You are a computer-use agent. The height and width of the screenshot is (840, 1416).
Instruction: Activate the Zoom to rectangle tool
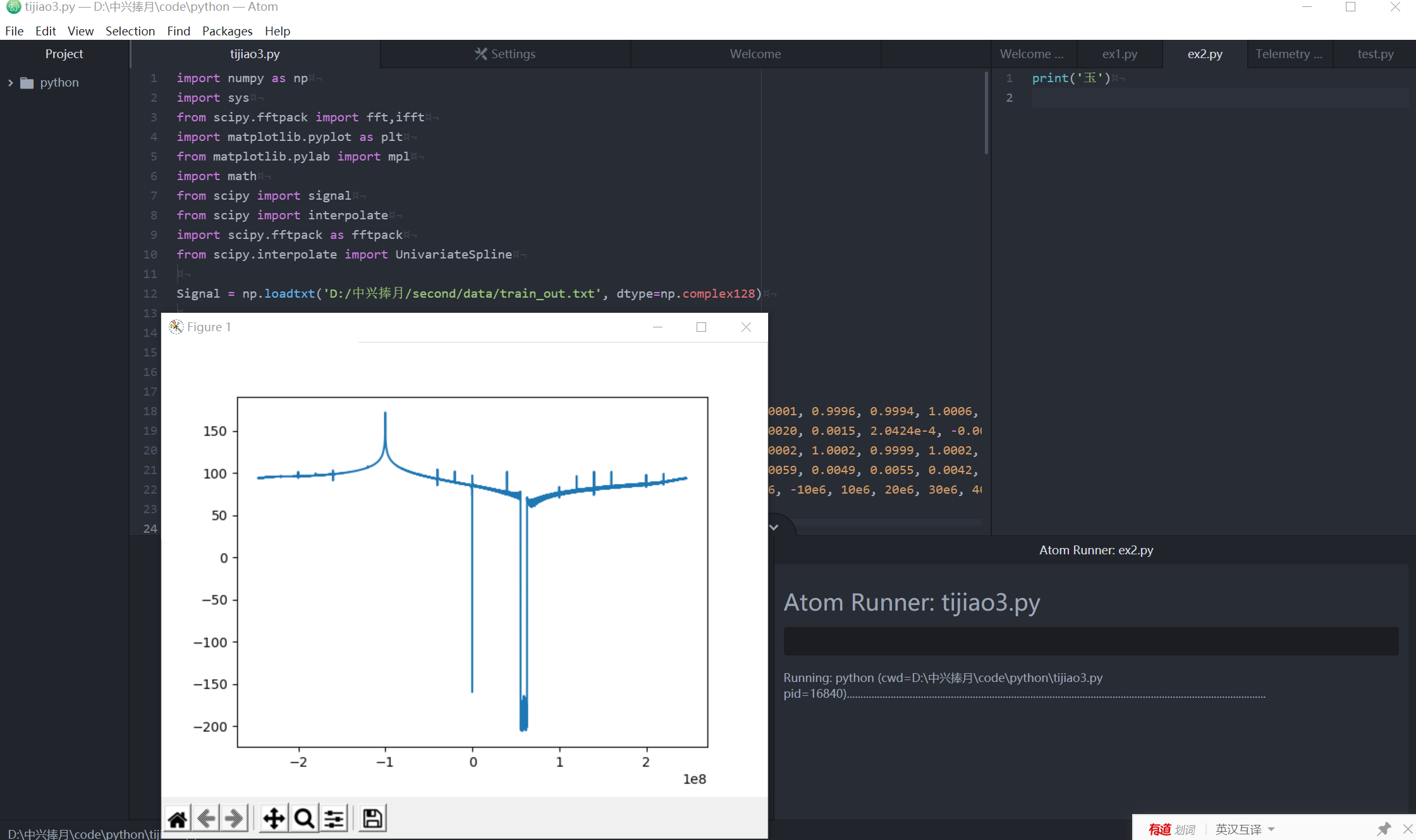coord(304,819)
